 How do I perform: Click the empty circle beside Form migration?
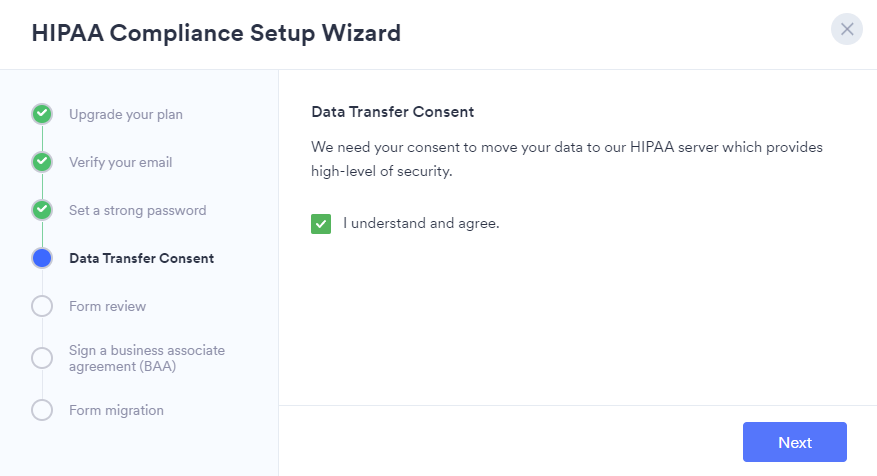point(42,410)
